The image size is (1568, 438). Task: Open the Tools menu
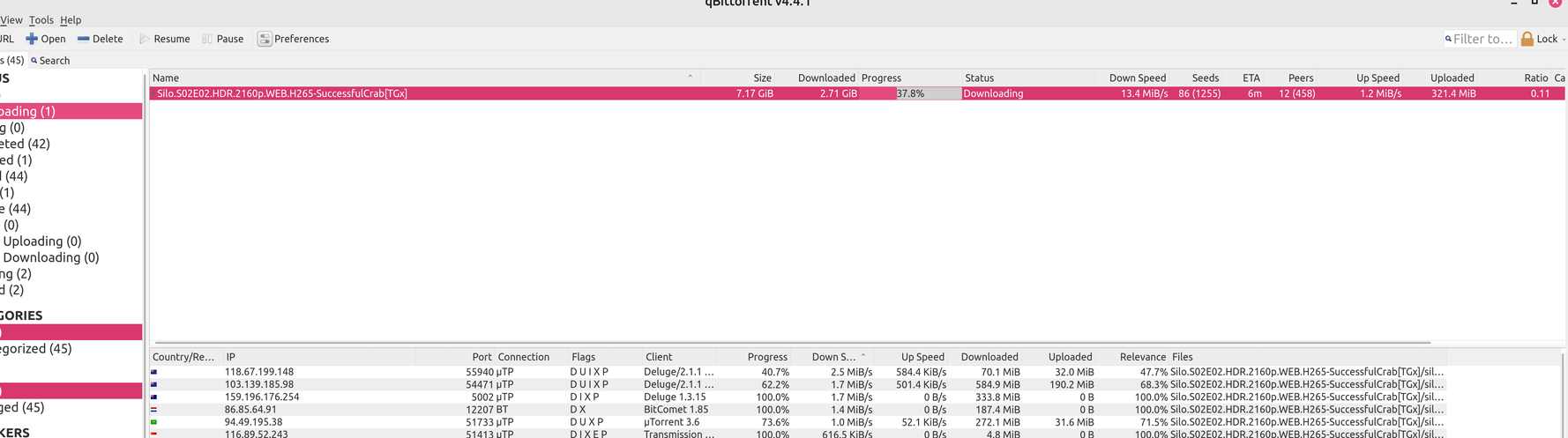point(41,19)
